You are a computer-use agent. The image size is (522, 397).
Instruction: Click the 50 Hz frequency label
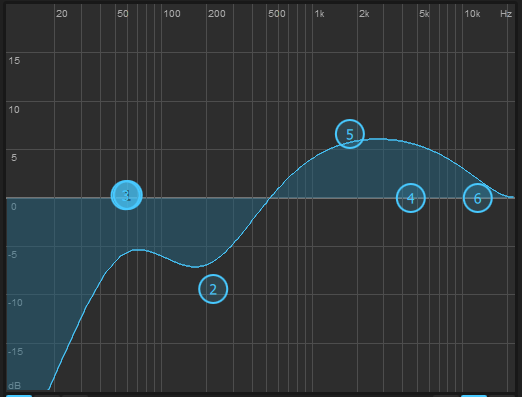[123, 14]
